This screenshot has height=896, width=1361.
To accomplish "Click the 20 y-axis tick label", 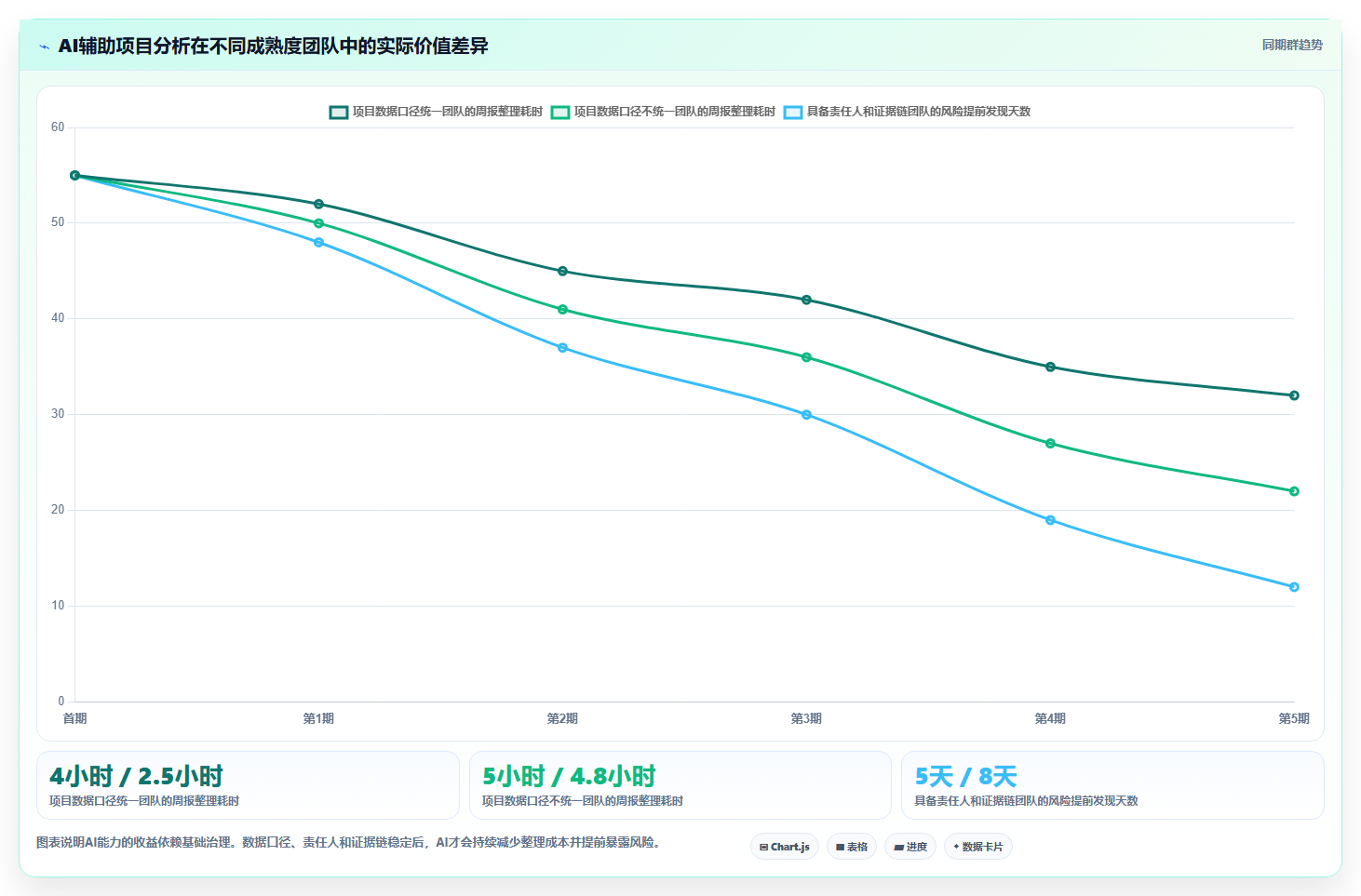I will [x=58, y=510].
